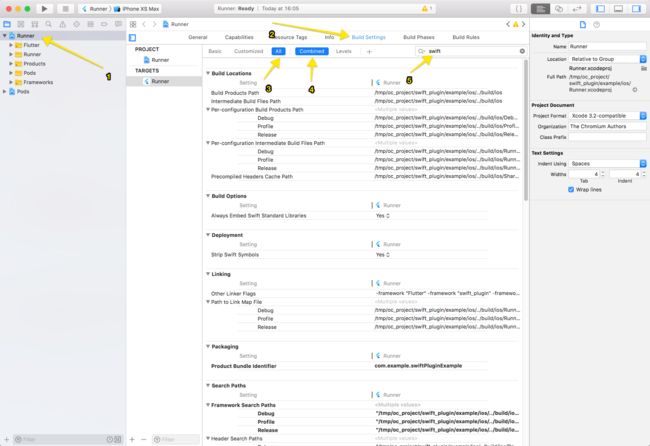Select the All filter in build settings
This screenshot has height=446, width=650.
[278, 51]
